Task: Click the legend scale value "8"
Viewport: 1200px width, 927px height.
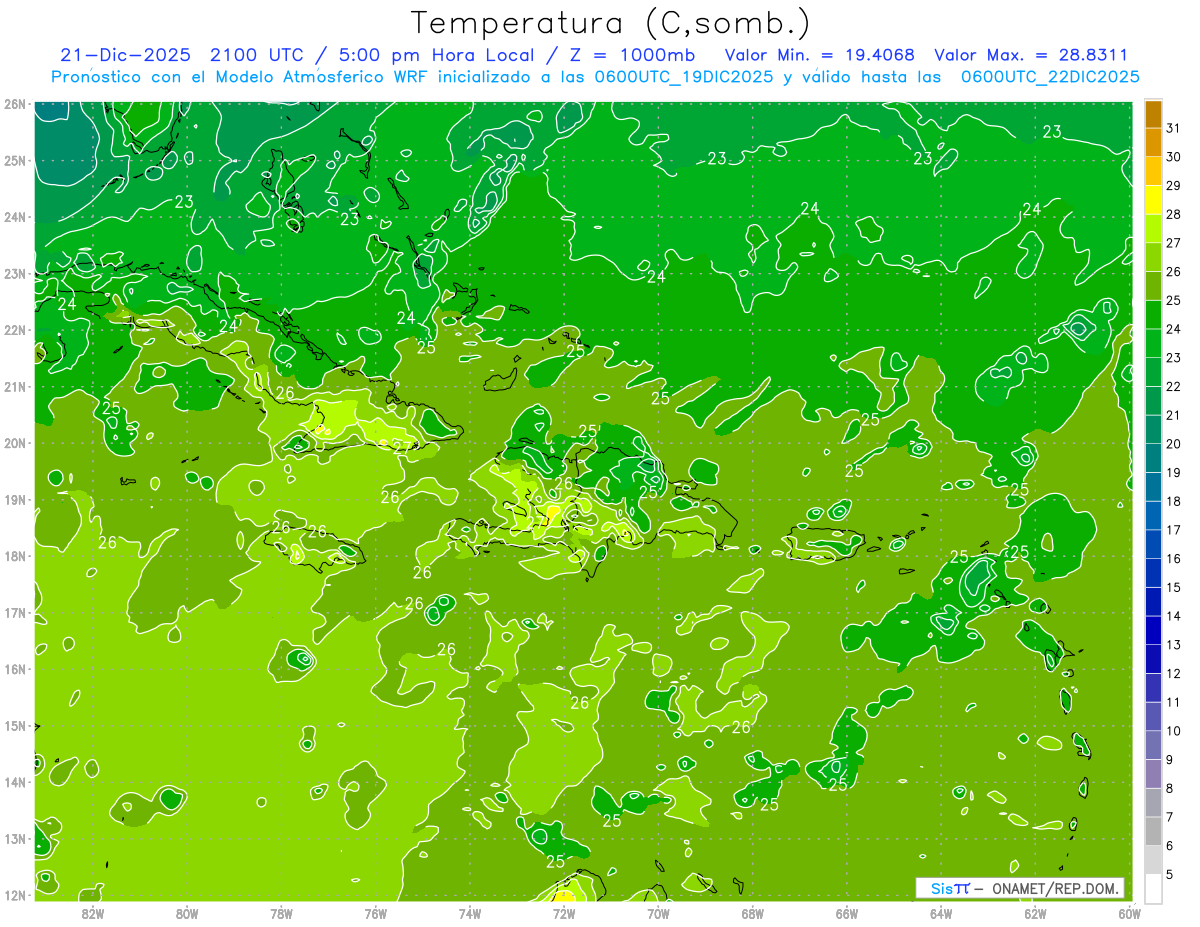Action: click(x=1170, y=789)
